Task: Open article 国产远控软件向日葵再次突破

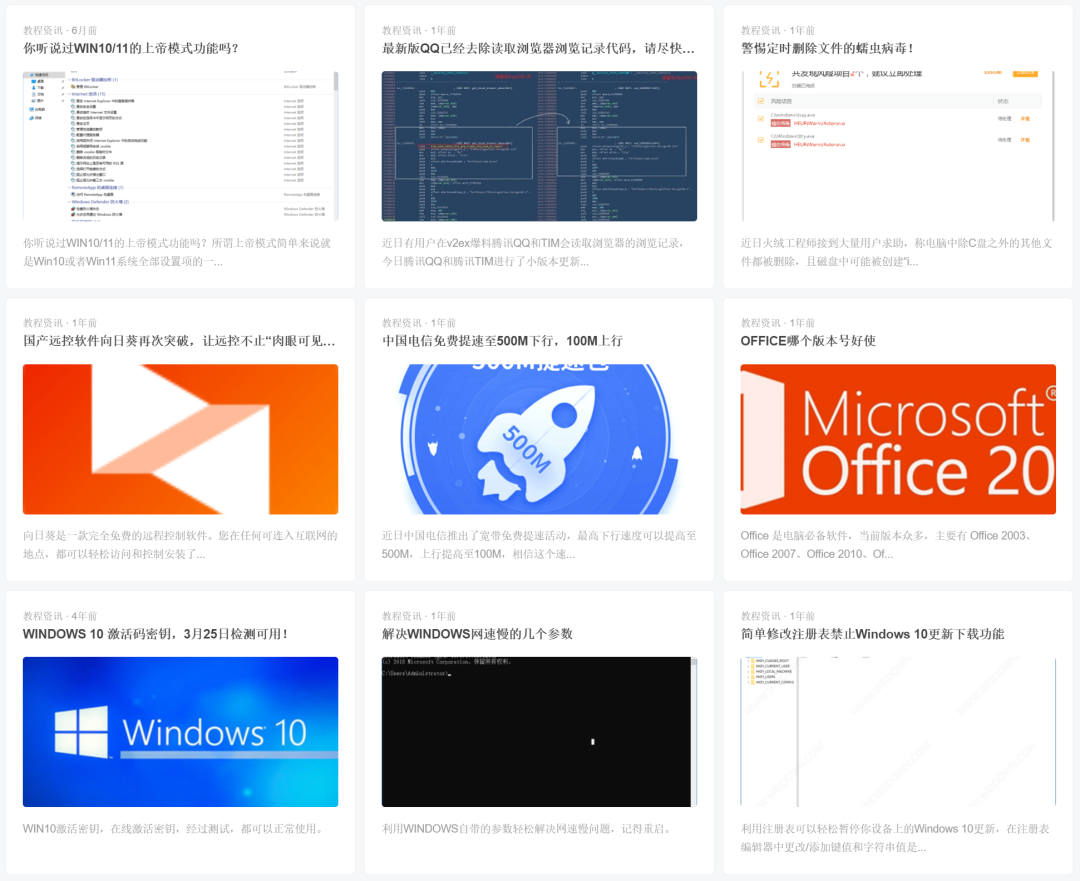Action: click(179, 341)
